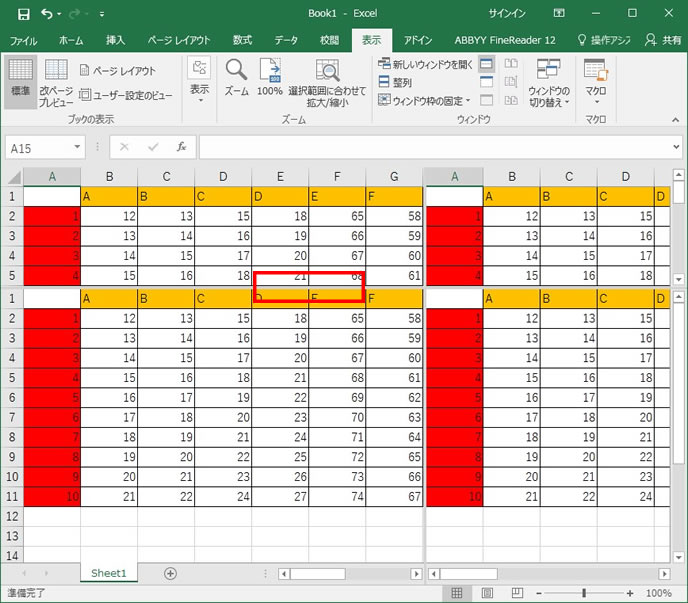Switch to the 校閲 tab
Viewport: 688px width, 603px height.
[329, 40]
